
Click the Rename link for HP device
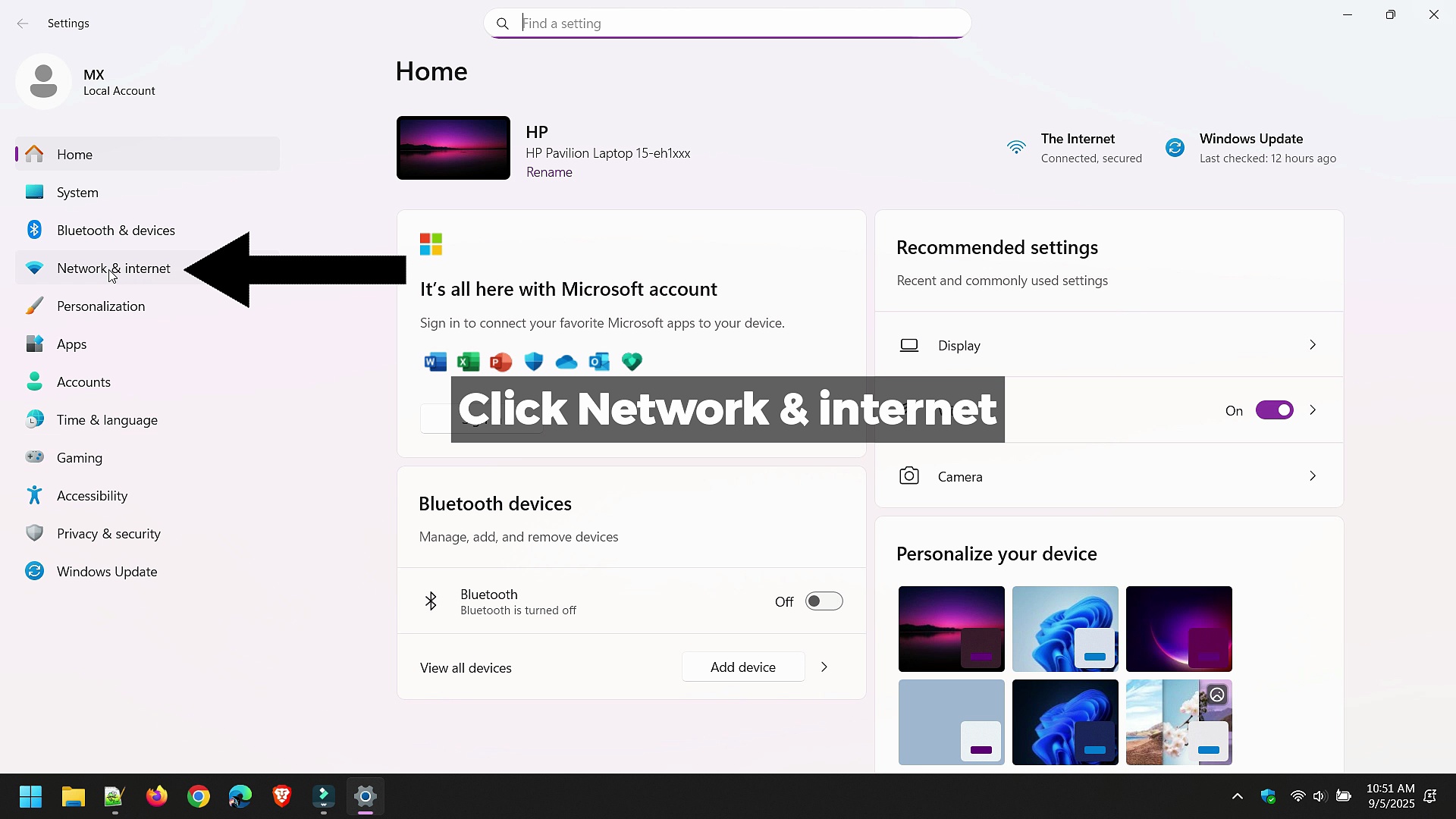click(549, 172)
